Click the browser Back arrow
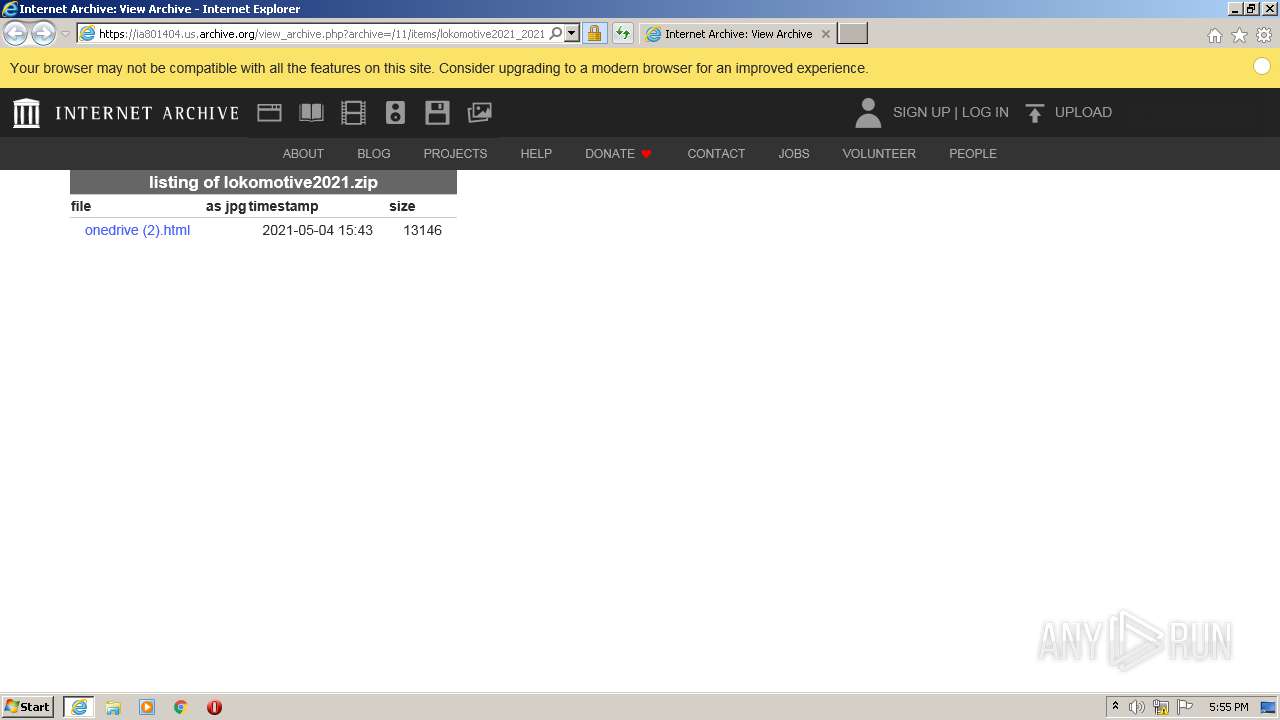The image size is (1280, 720). point(16,34)
